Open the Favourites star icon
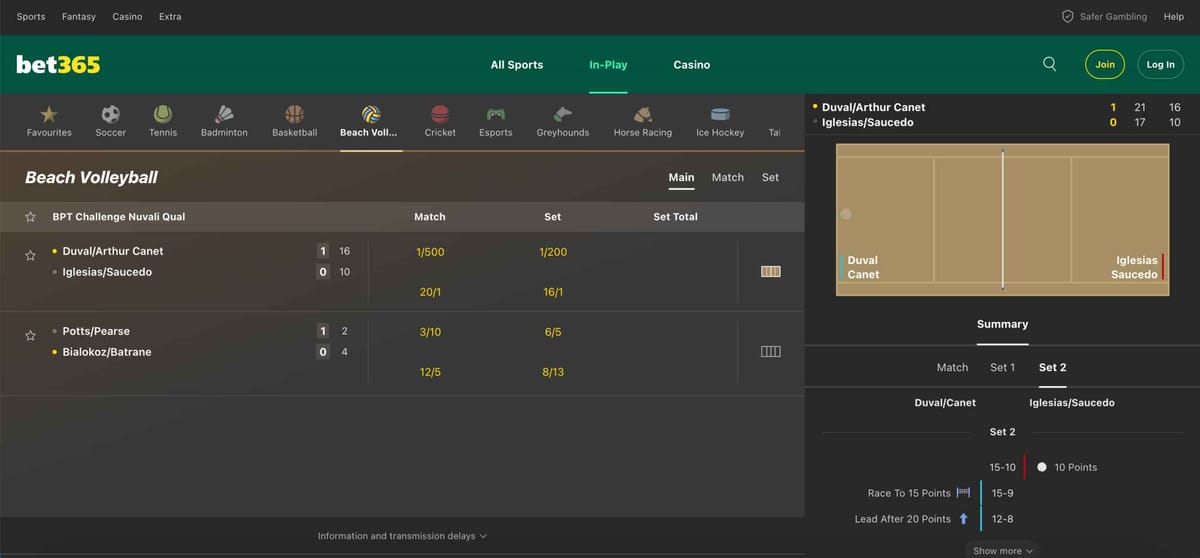Image resolution: width=1200 pixels, height=558 pixels. (49, 114)
